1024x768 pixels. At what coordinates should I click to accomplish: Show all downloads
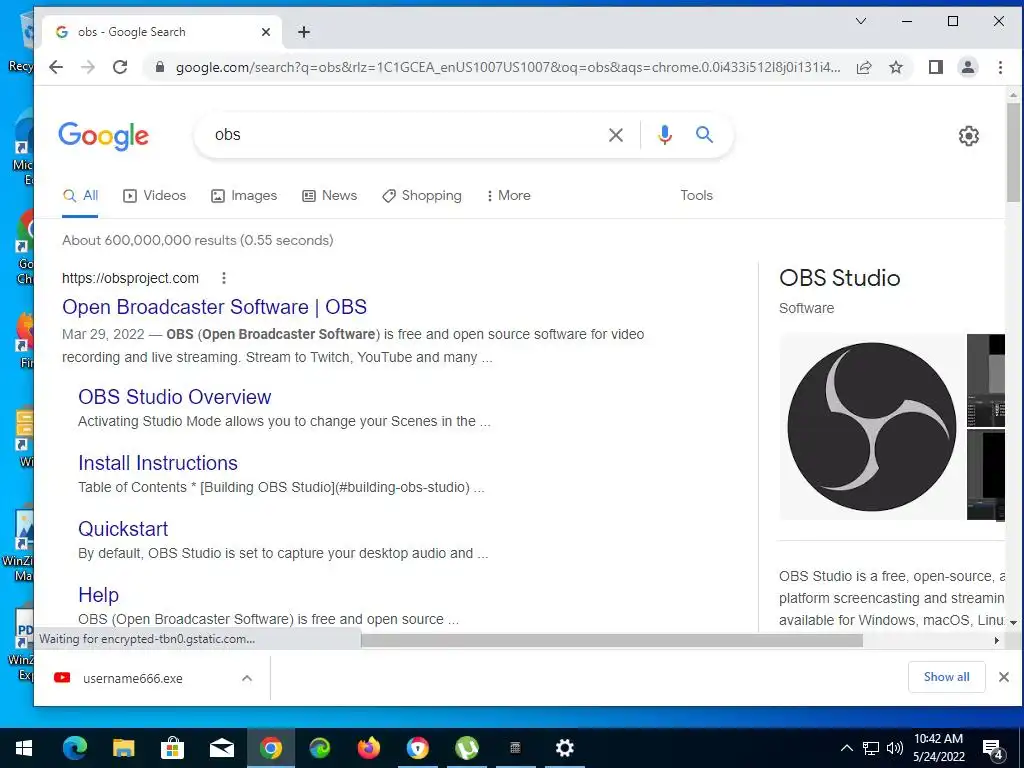[x=946, y=677]
